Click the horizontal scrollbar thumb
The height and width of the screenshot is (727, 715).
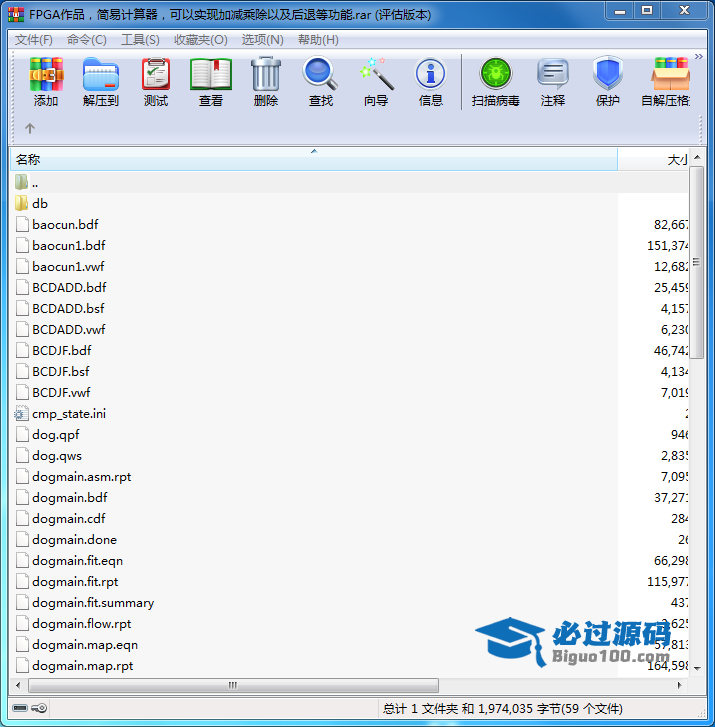point(233,685)
